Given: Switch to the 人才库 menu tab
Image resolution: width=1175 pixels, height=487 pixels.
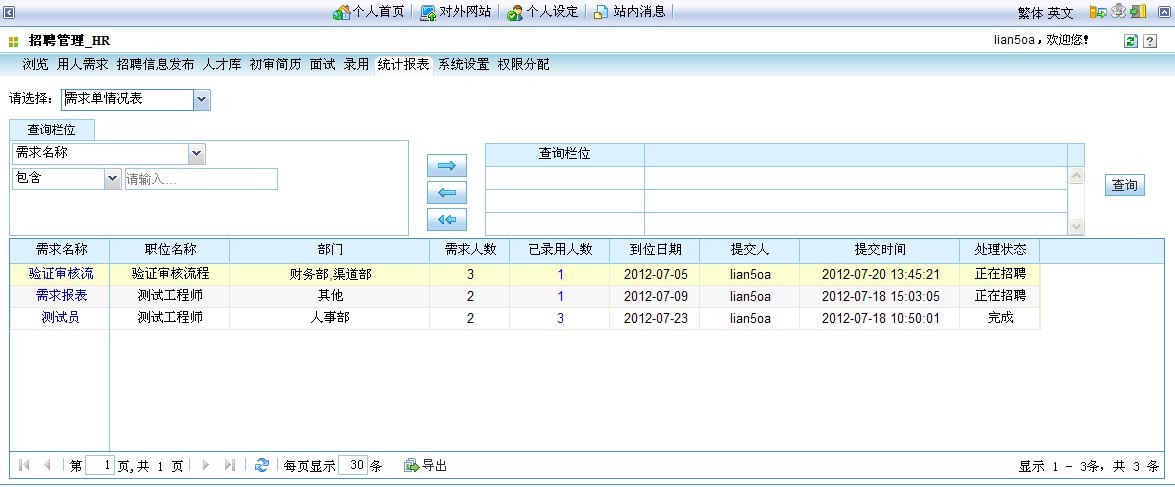Looking at the screenshot, I should [221, 64].
